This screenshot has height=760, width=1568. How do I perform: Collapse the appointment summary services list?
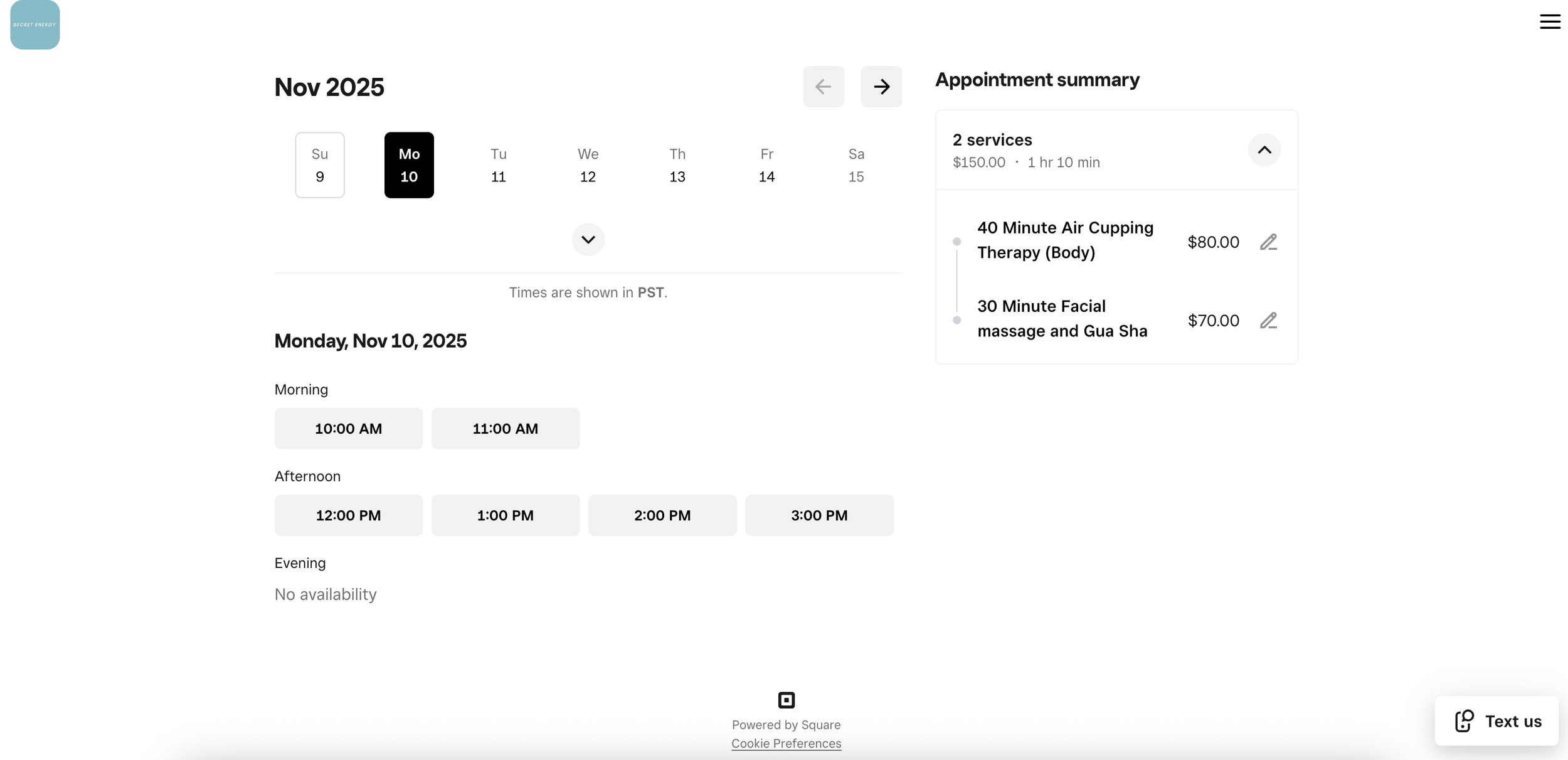point(1264,150)
